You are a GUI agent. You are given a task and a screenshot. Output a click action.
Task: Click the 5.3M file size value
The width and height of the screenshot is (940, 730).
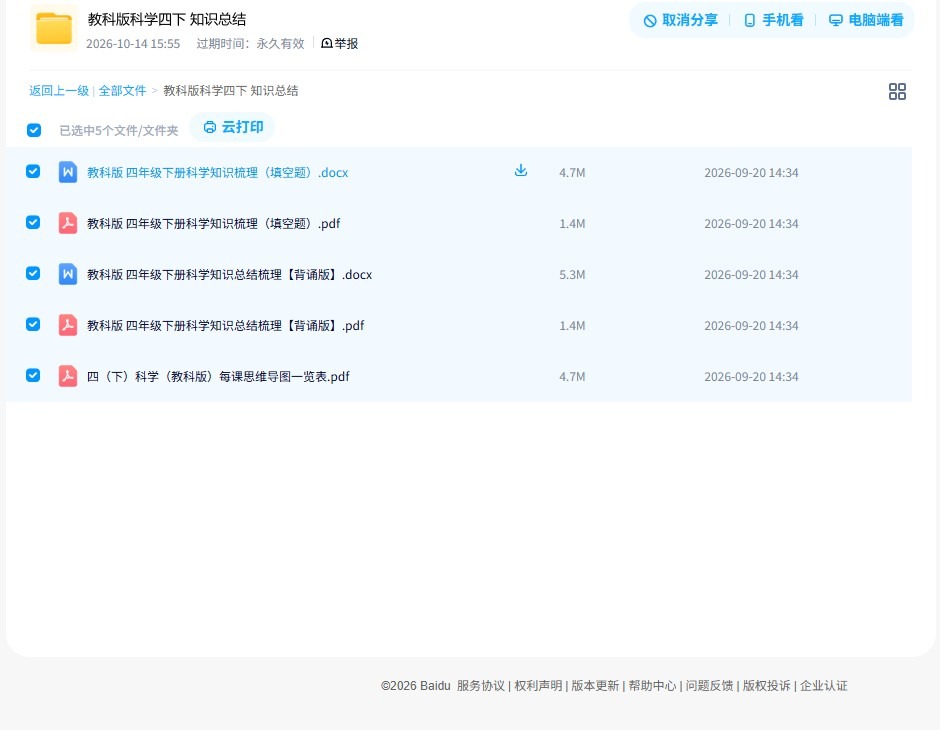pyautogui.click(x=572, y=274)
